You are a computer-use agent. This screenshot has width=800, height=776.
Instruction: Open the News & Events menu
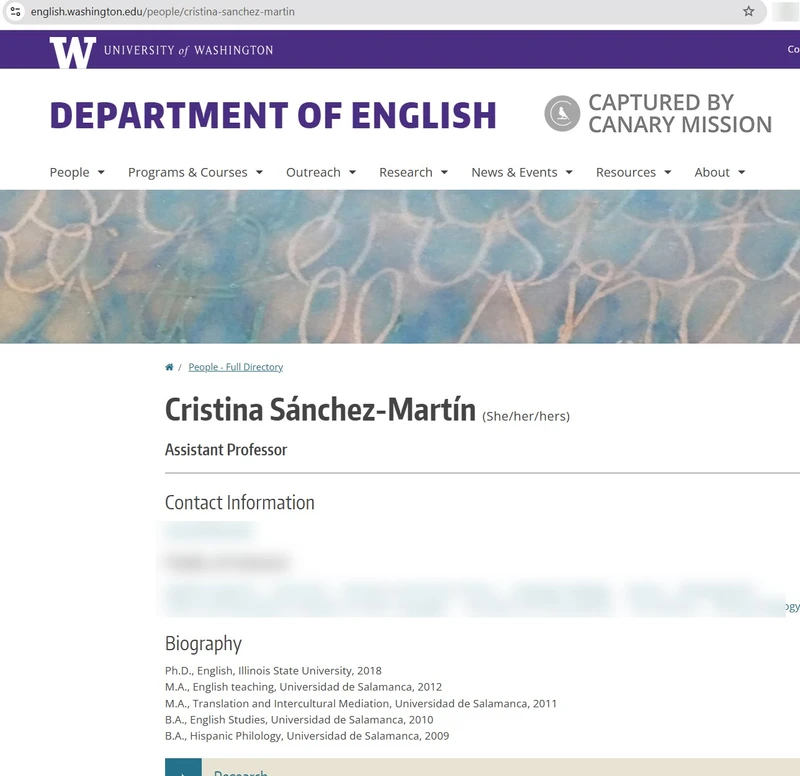point(522,172)
